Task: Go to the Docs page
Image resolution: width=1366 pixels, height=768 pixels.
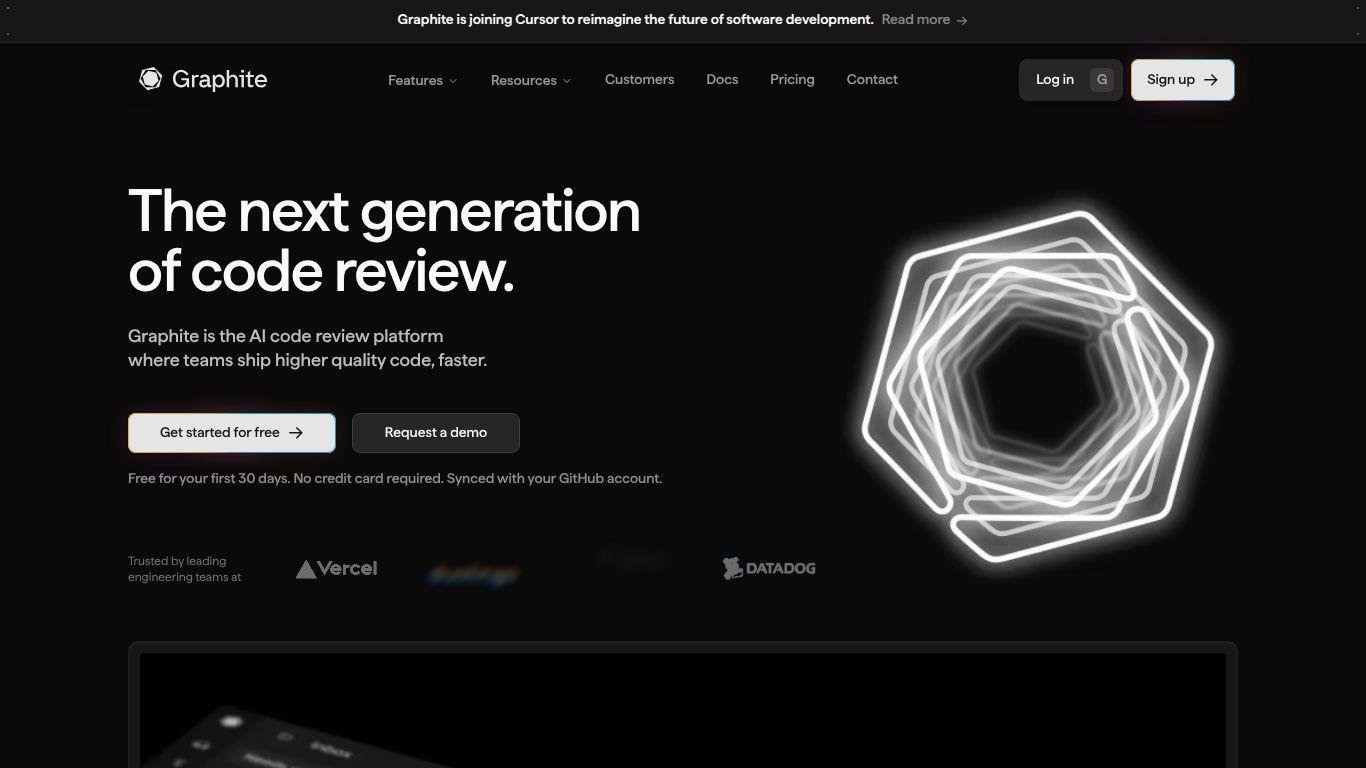Action: point(722,79)
